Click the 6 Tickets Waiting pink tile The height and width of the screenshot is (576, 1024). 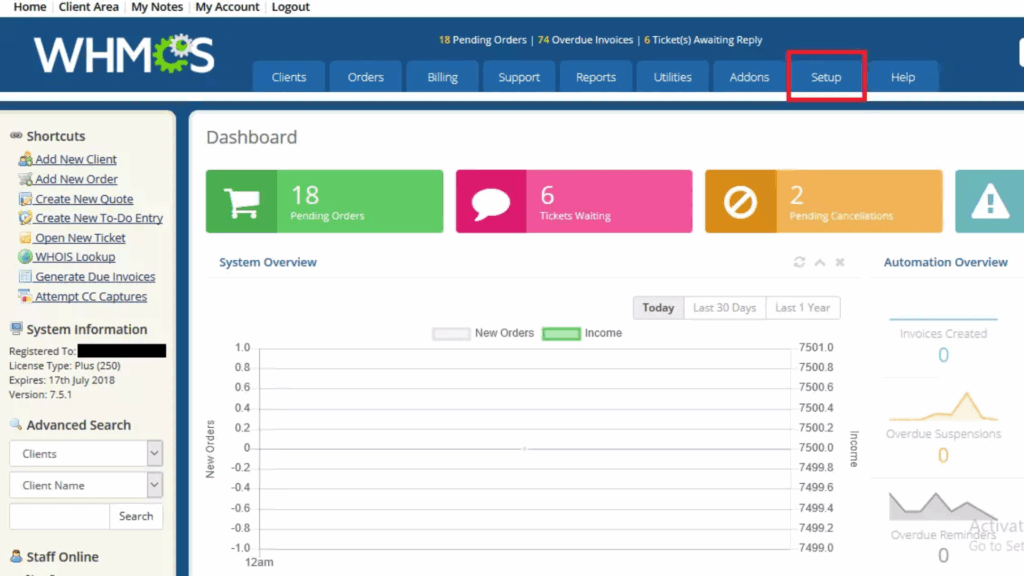pos(574,201)
